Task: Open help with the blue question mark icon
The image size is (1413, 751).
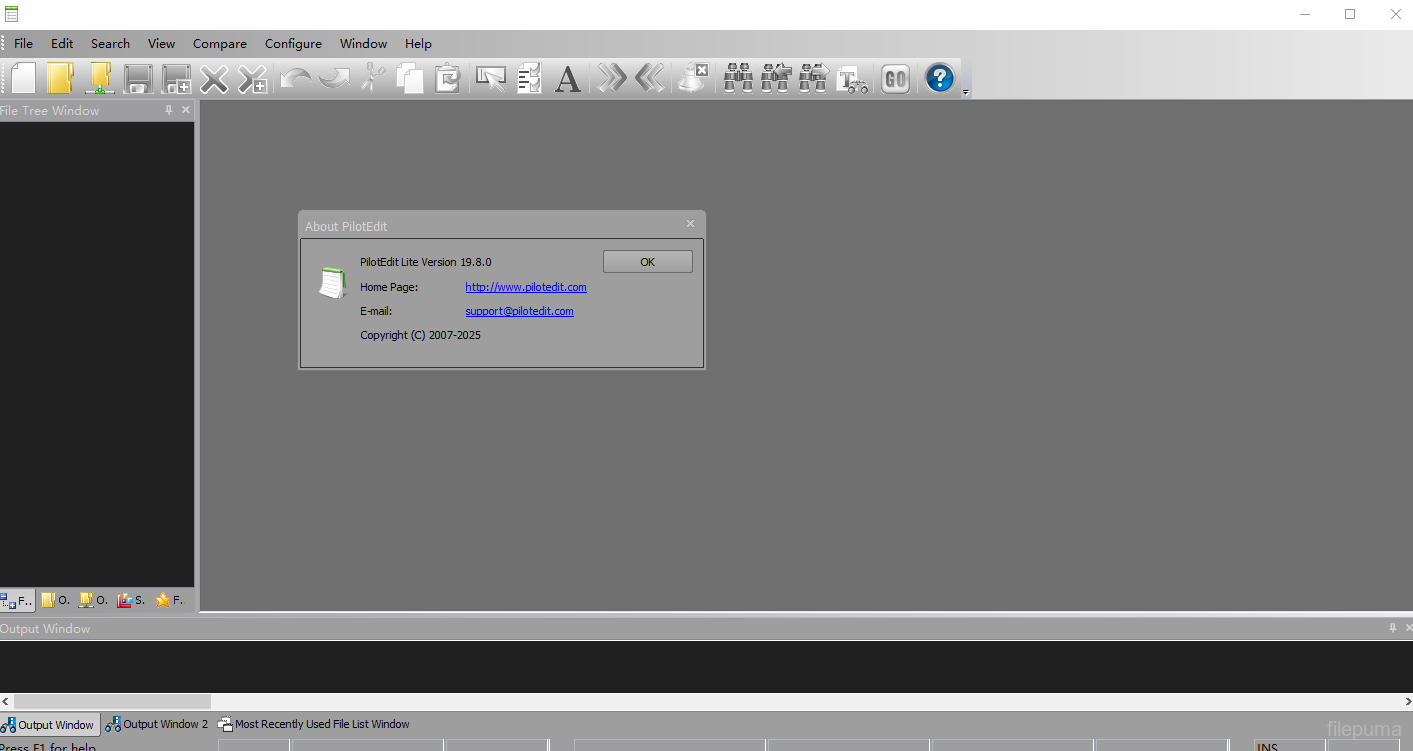Action: coord(940,78)
